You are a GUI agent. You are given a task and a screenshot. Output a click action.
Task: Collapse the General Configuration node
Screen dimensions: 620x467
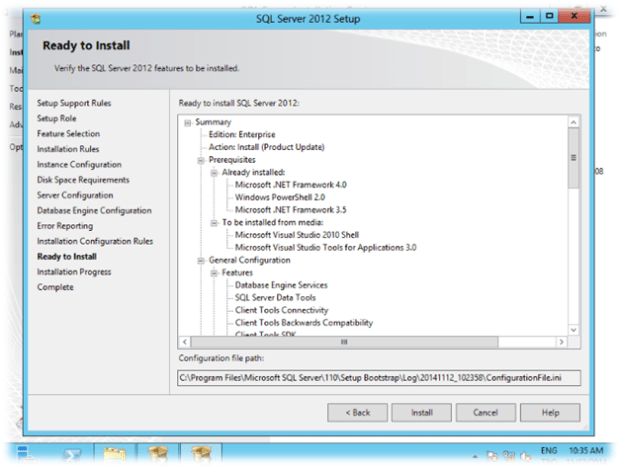[x=201, y=260]
